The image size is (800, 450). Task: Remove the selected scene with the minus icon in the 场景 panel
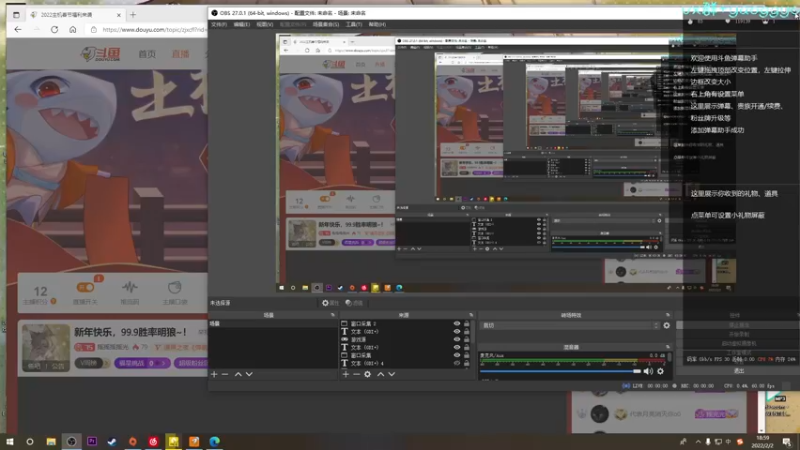(225, 374)
